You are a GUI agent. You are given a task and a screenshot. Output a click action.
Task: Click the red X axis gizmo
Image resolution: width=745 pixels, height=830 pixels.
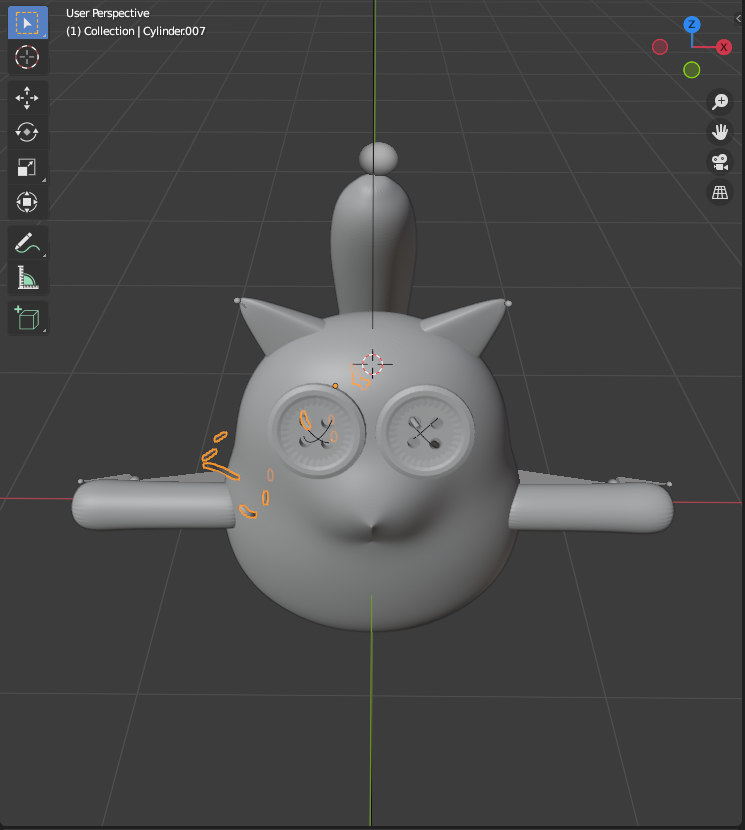pos(723,47)
